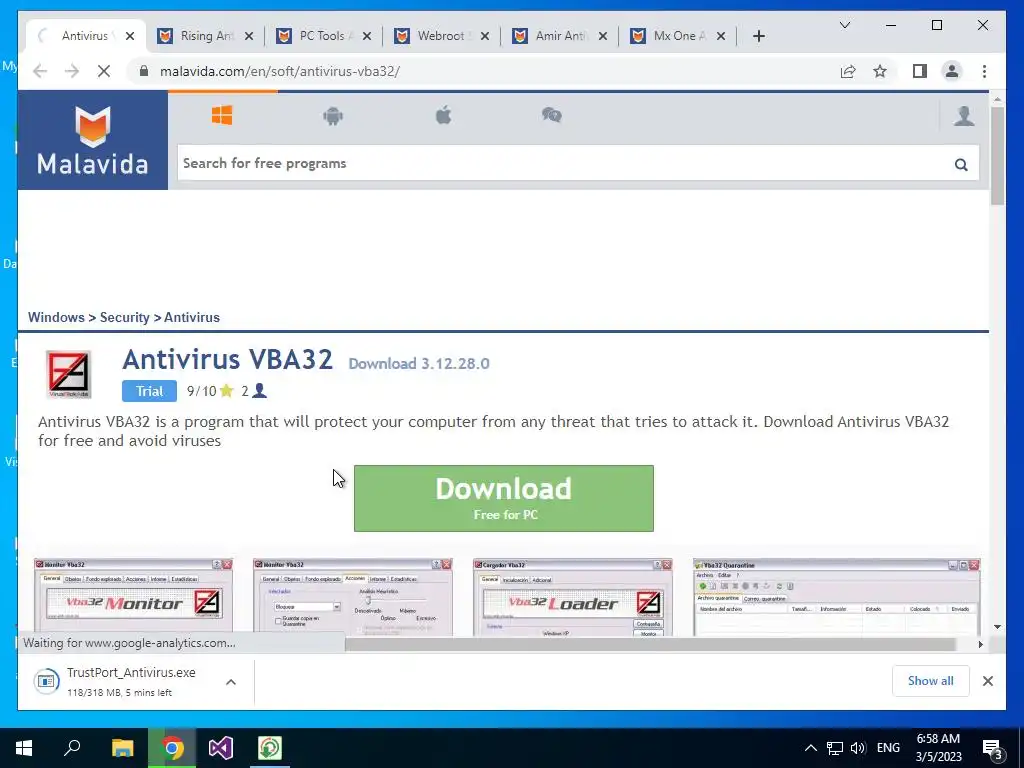Open the Vba32 Monitor screenshot thumbnail
The height and width of the screenshot is (768, 1024).
[x=133, y=597]
